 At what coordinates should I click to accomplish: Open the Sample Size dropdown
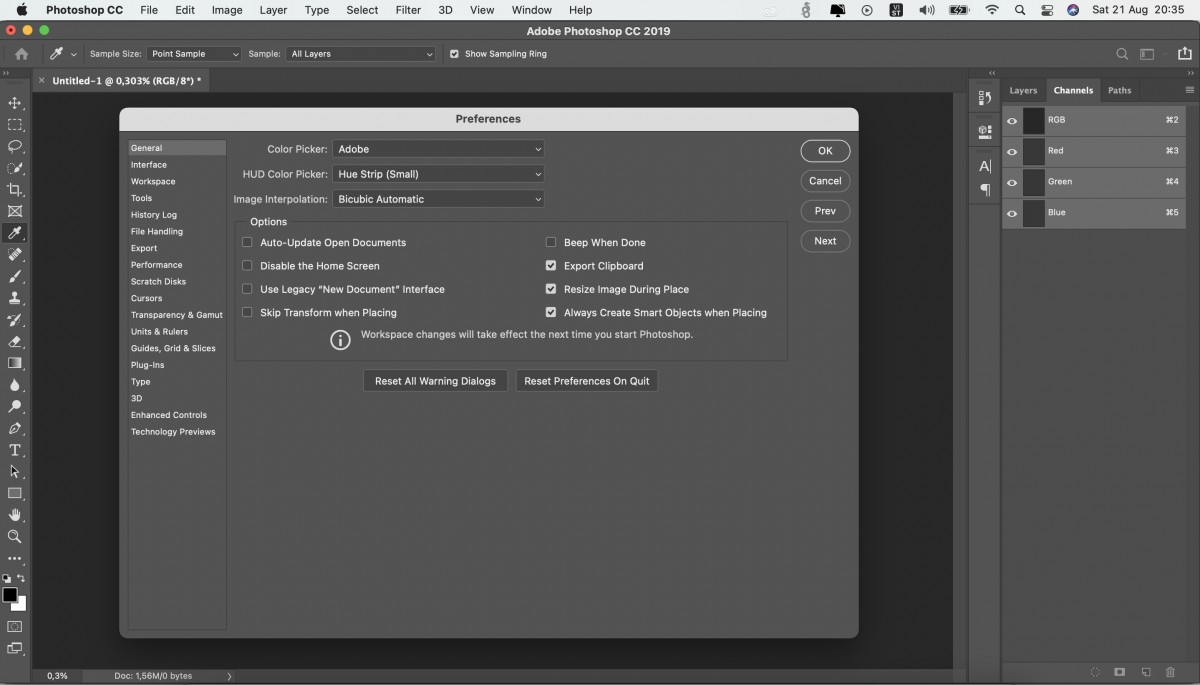point(194,54)
